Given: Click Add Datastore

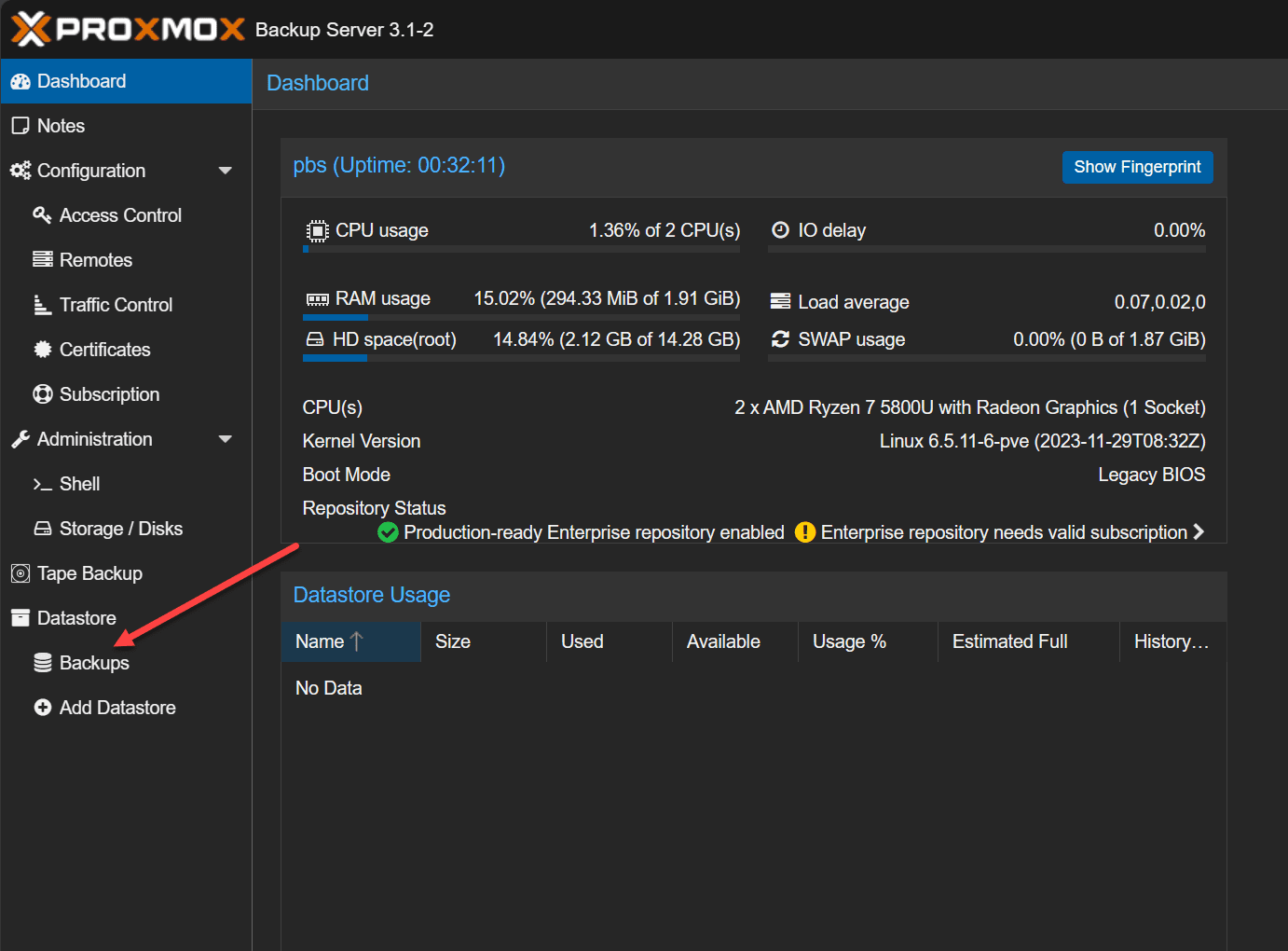Looking at the screenshot, I should pos(126,708).
